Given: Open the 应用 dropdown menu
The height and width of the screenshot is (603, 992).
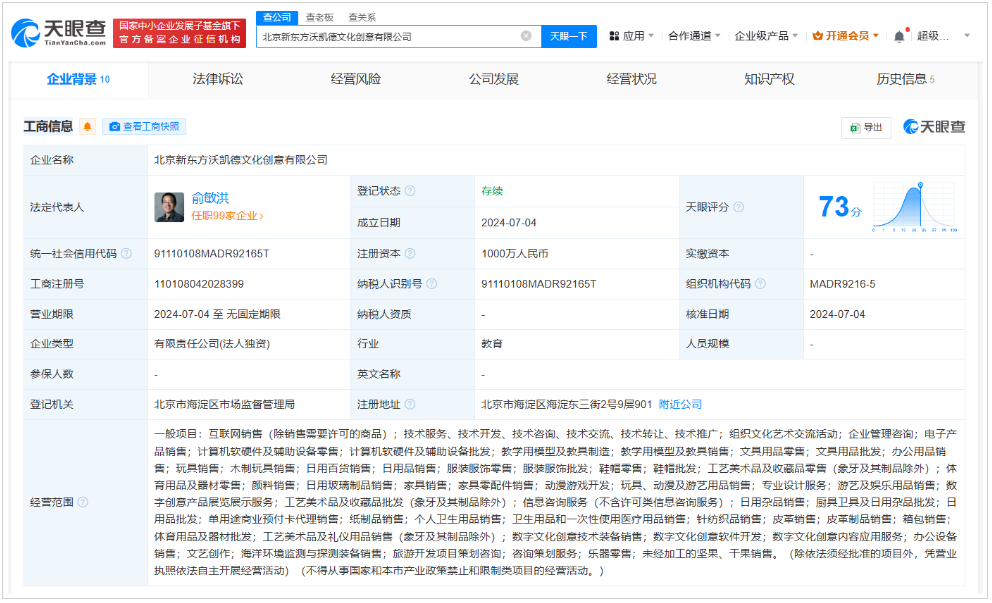Looking at the screenshot, I should [x=631, y=36].
